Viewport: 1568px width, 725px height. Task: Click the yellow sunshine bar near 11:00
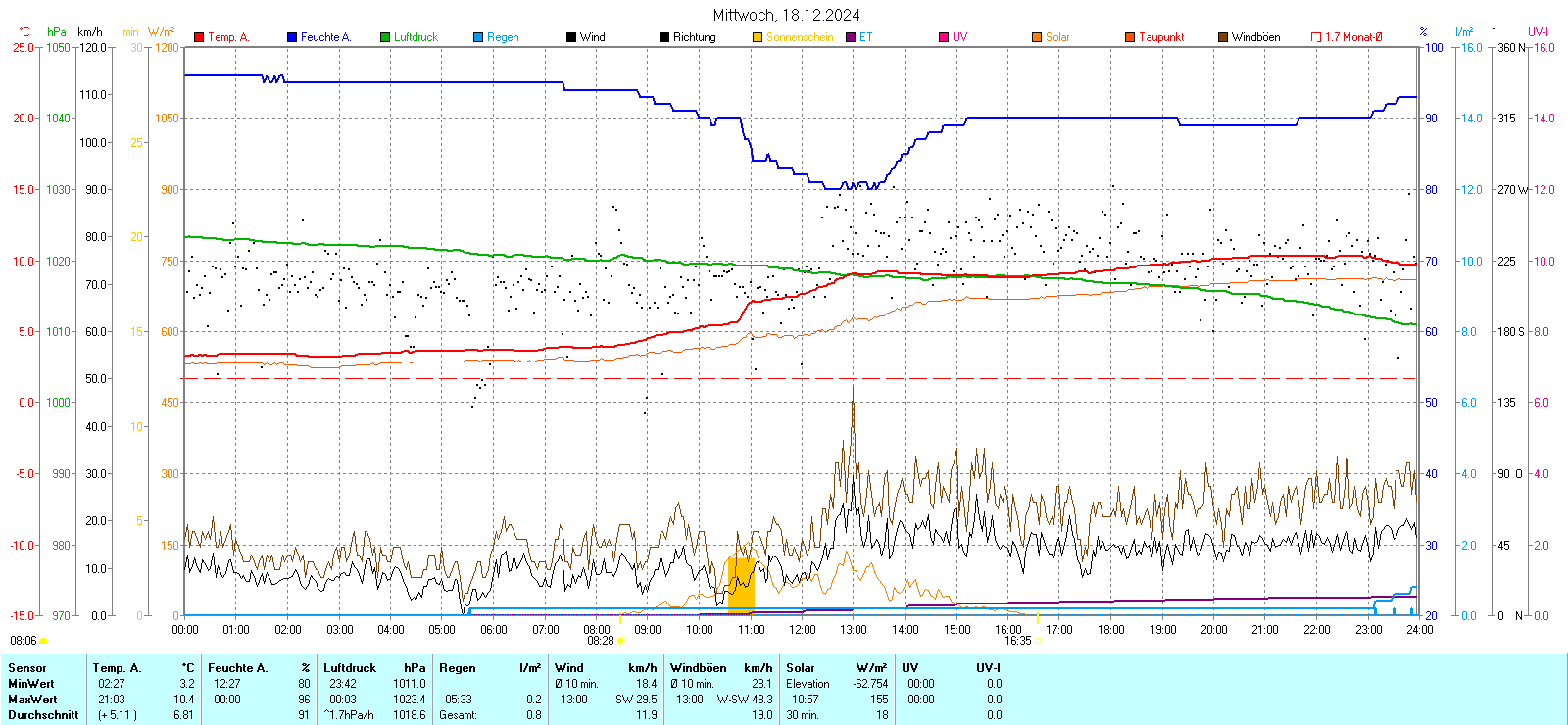click(x=741, y=584)
